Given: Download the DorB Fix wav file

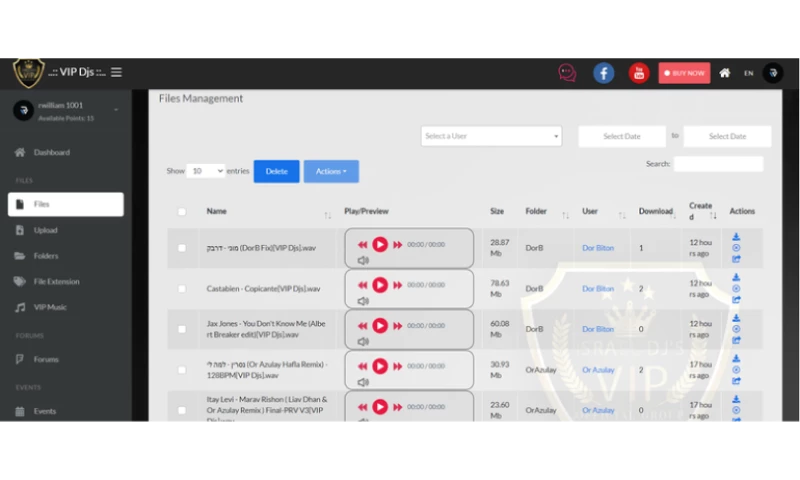Looking at the screenshot, I should coord(736,237).
